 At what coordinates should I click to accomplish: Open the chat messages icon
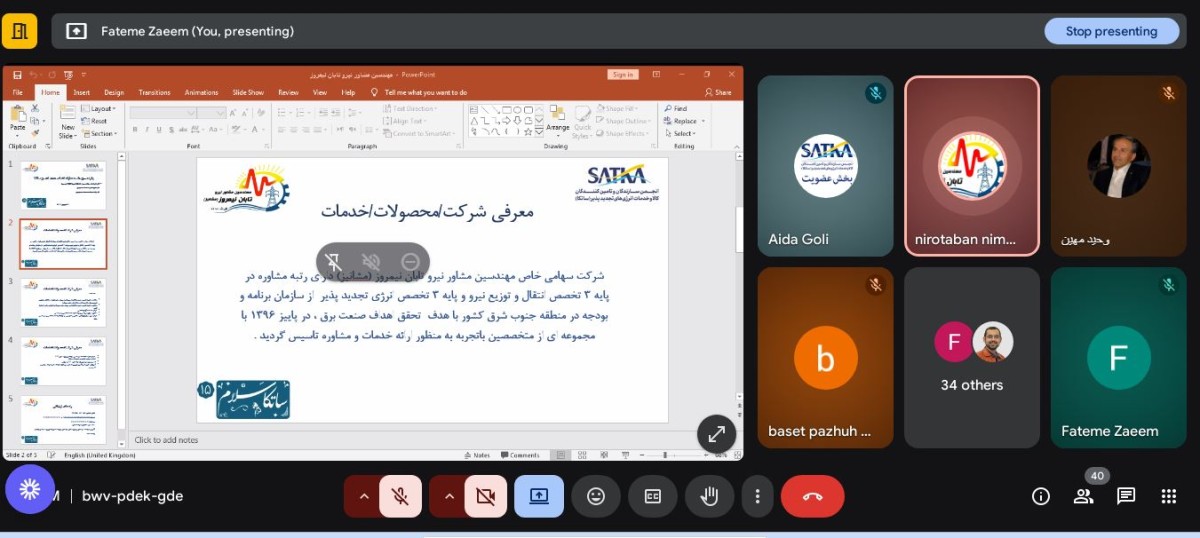pyautogui.click(x=1126, y=496)
